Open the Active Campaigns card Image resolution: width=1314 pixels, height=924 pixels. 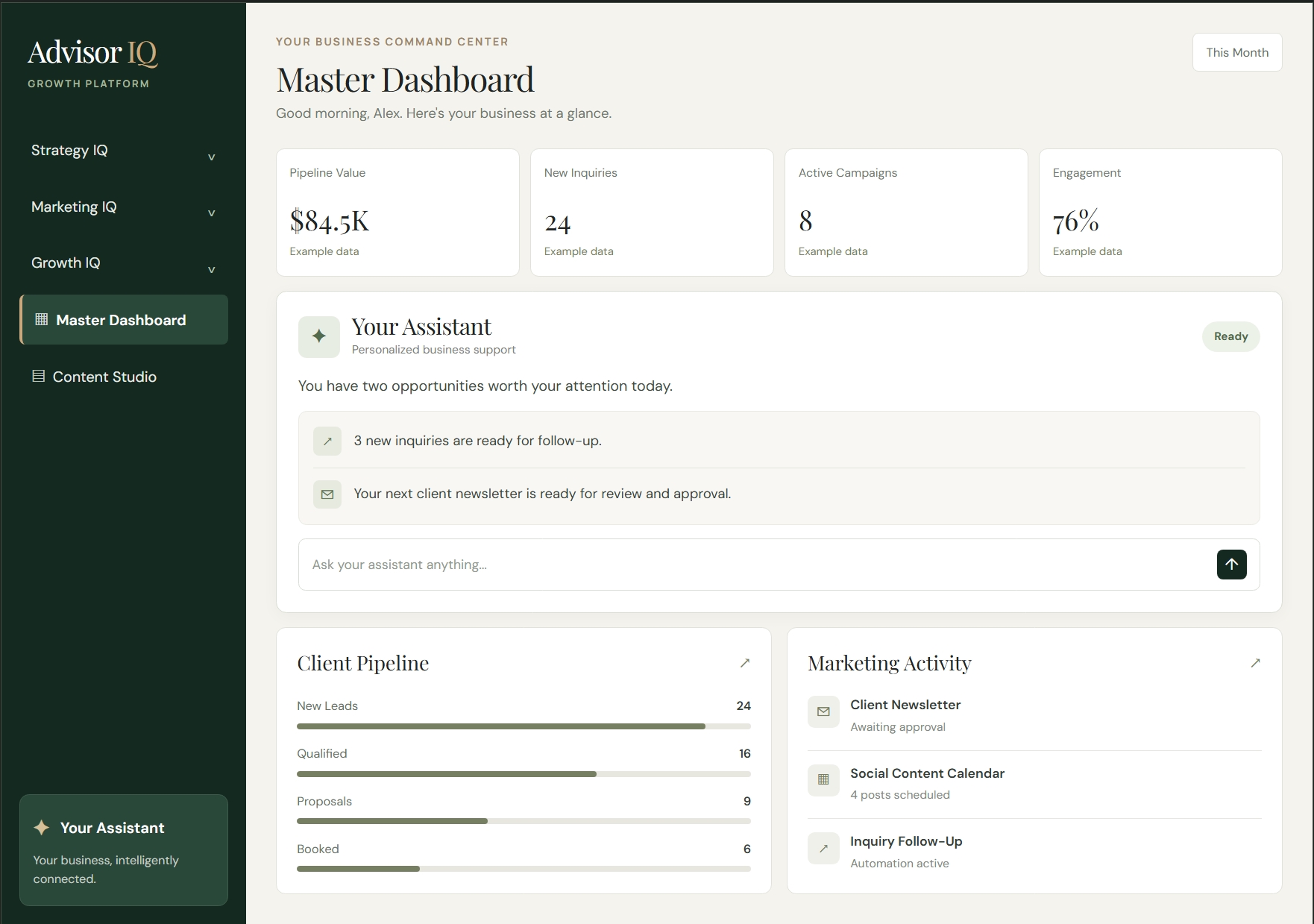coord(906,213)
